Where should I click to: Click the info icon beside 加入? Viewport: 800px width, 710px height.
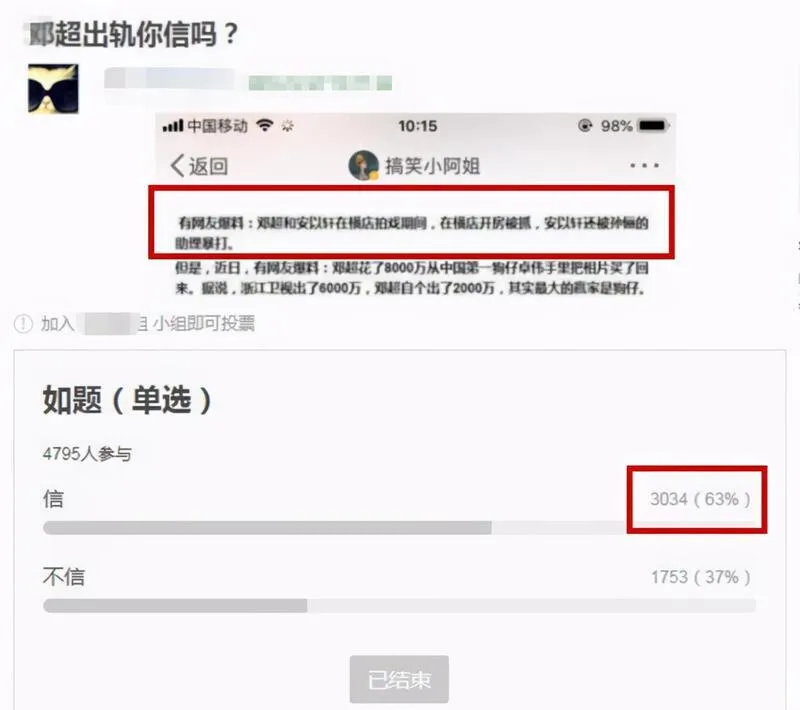tap(23, 323)
